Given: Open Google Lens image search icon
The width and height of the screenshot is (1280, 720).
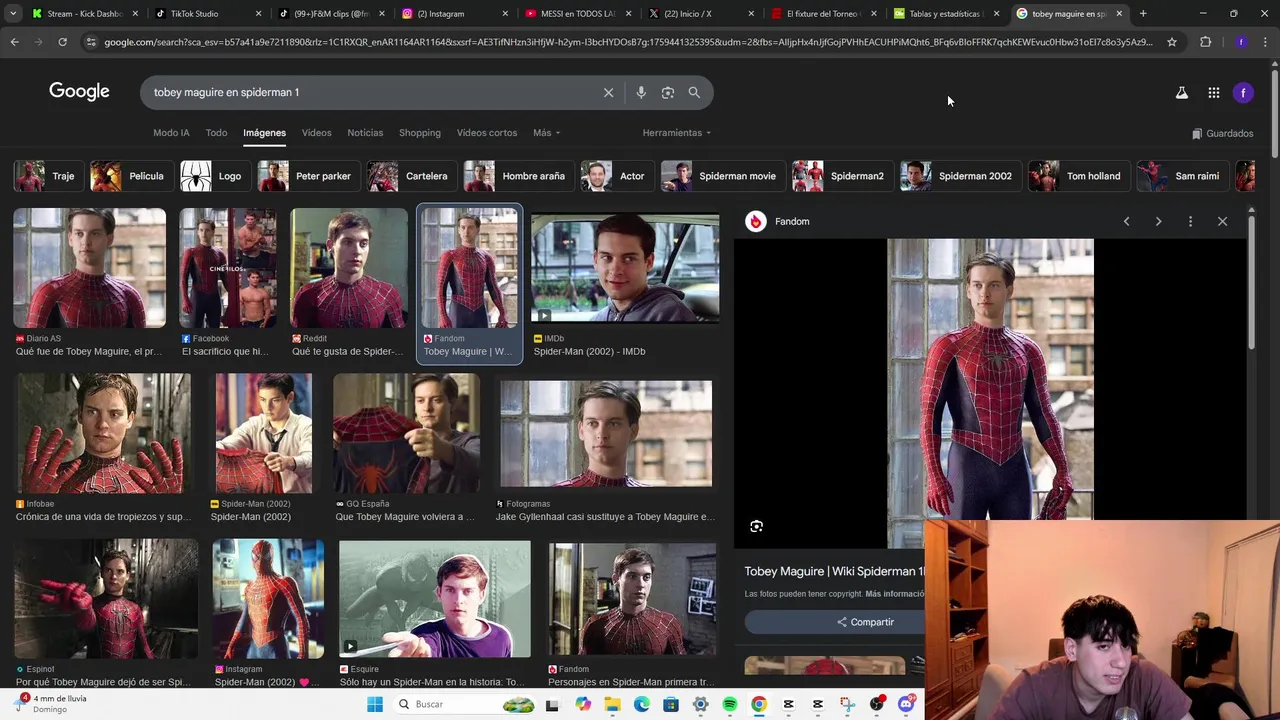Looking at the screenshot, I should click(668, 92).
